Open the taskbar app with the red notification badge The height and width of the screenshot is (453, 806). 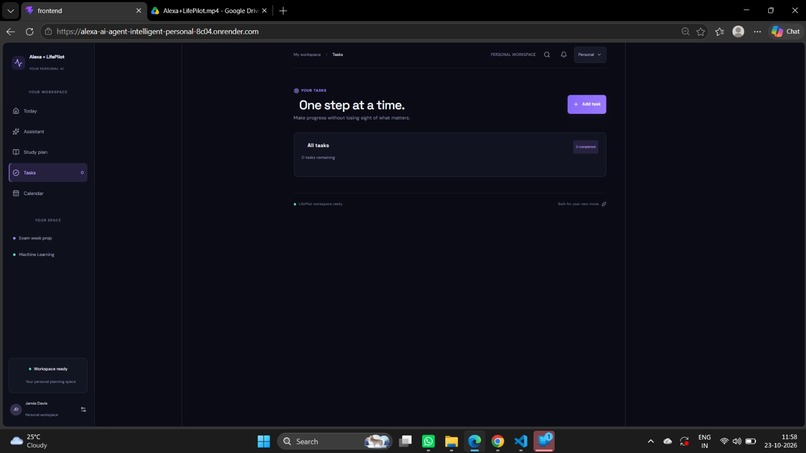(544, 441)
